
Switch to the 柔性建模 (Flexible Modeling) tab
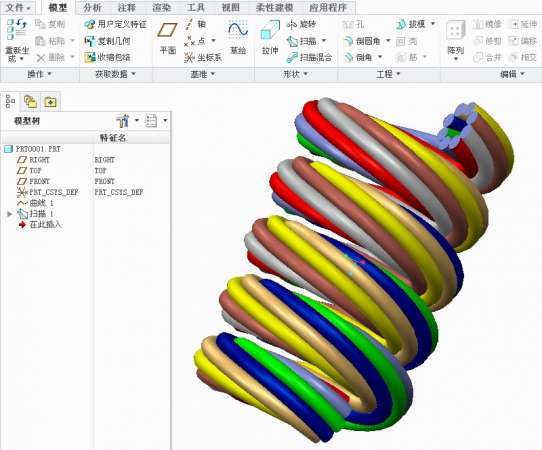(274, 7)
